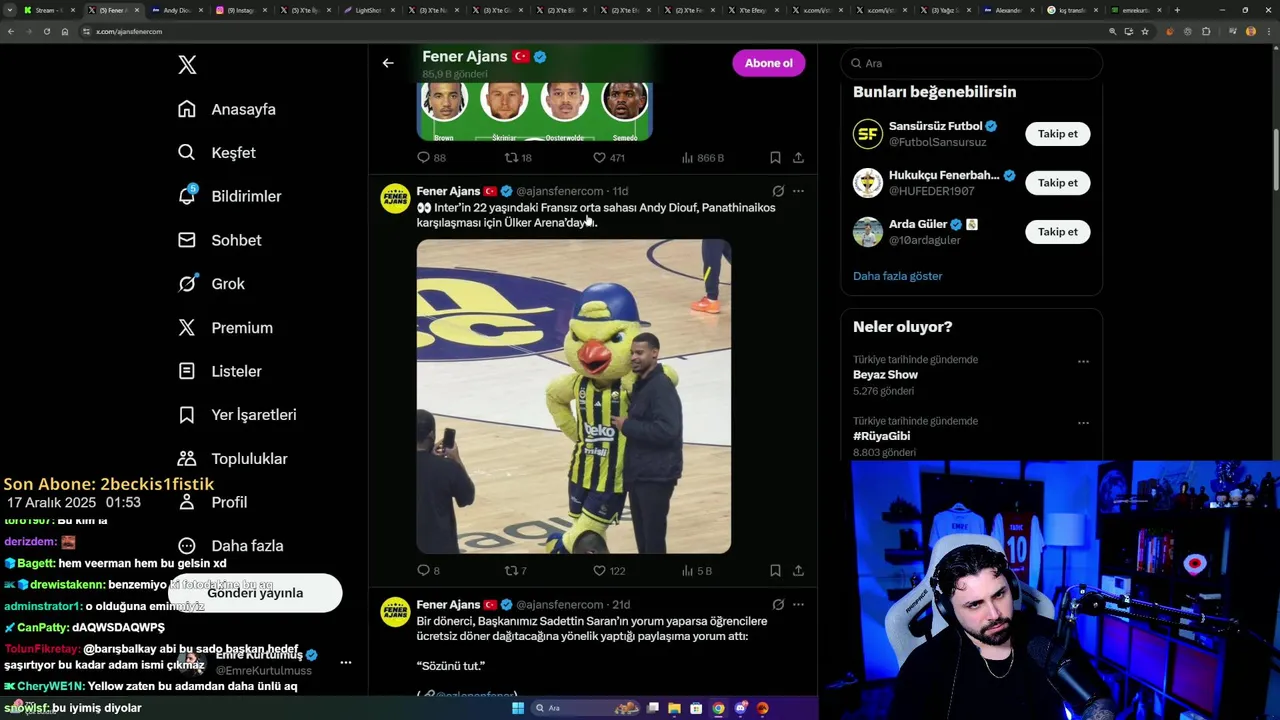This screenshot has height=720, width=1280.
Task: Open more options on the döner post
Action: point(798,605)
